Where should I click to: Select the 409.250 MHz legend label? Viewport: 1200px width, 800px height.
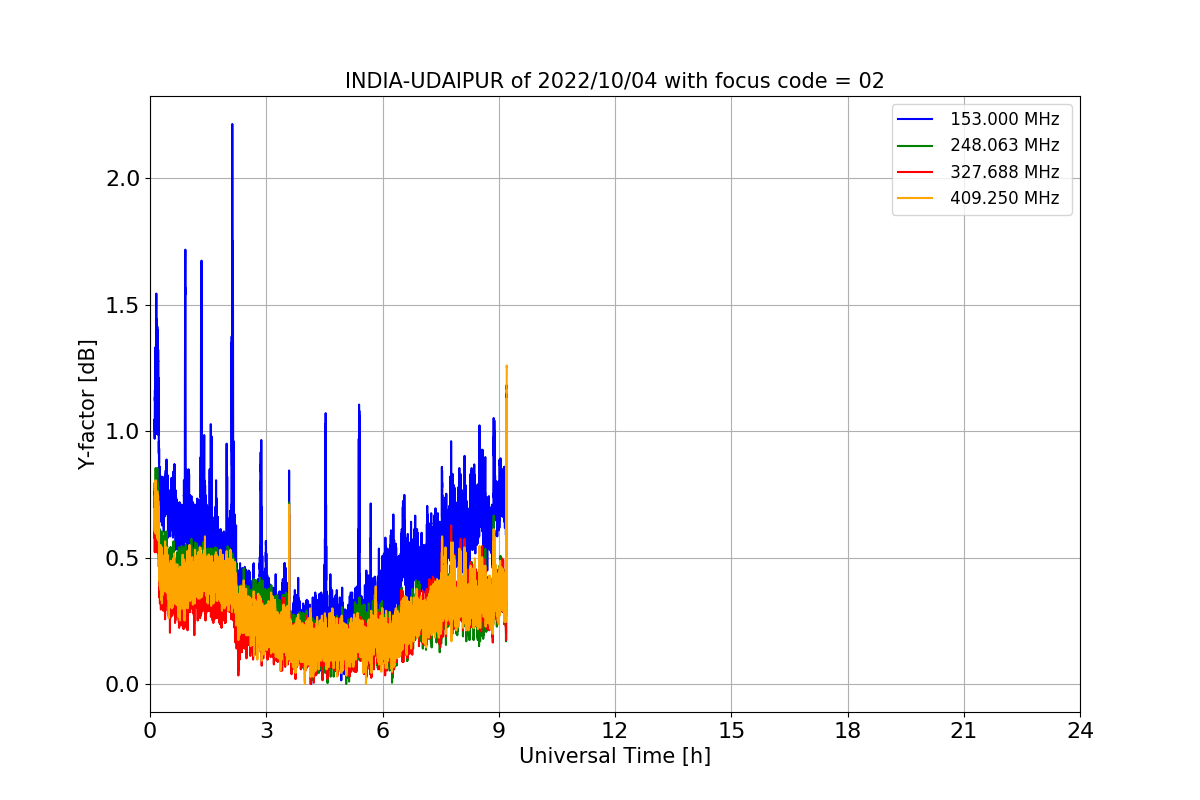1004,198
